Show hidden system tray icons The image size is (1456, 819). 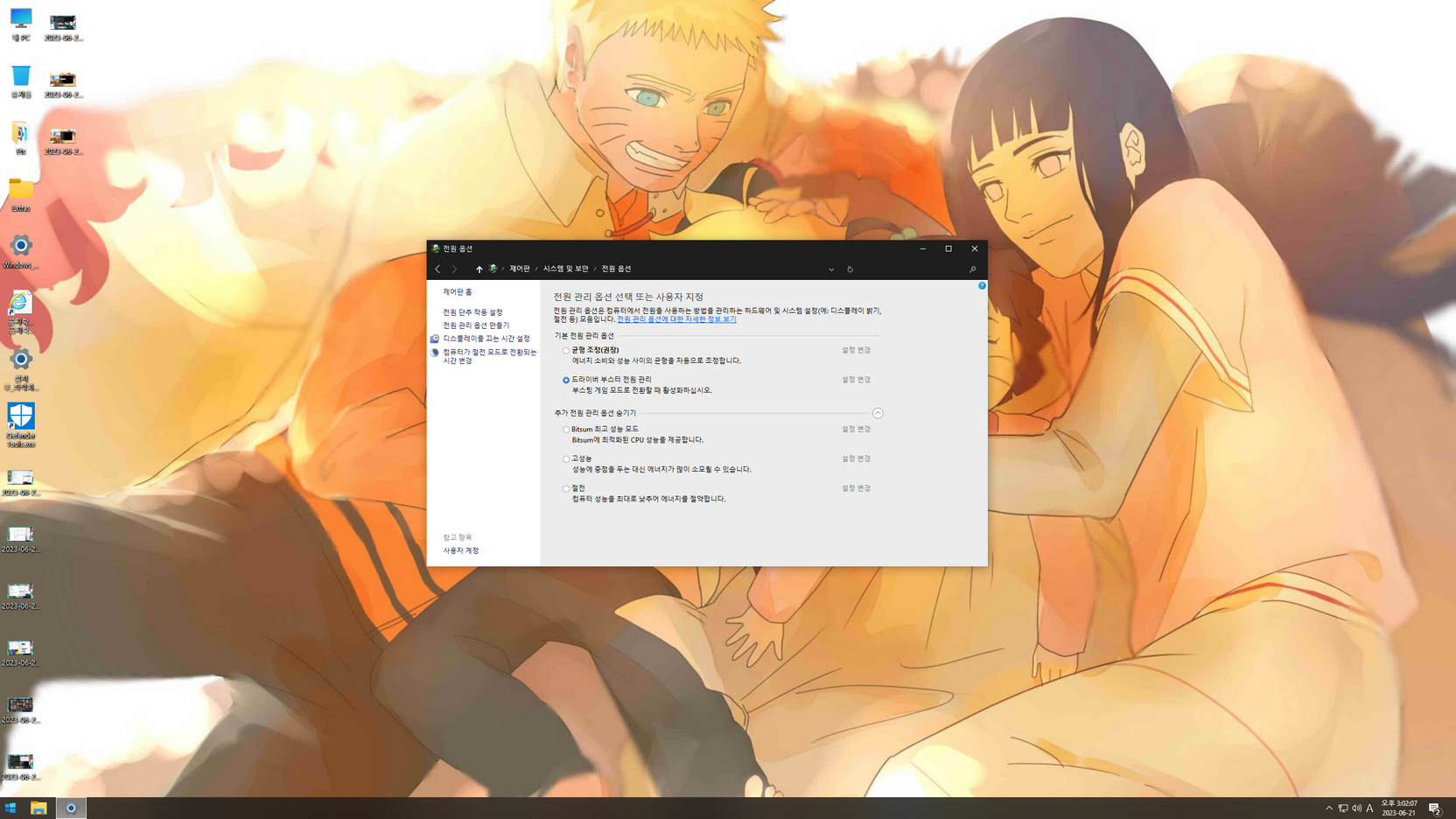click(1328, 808)
